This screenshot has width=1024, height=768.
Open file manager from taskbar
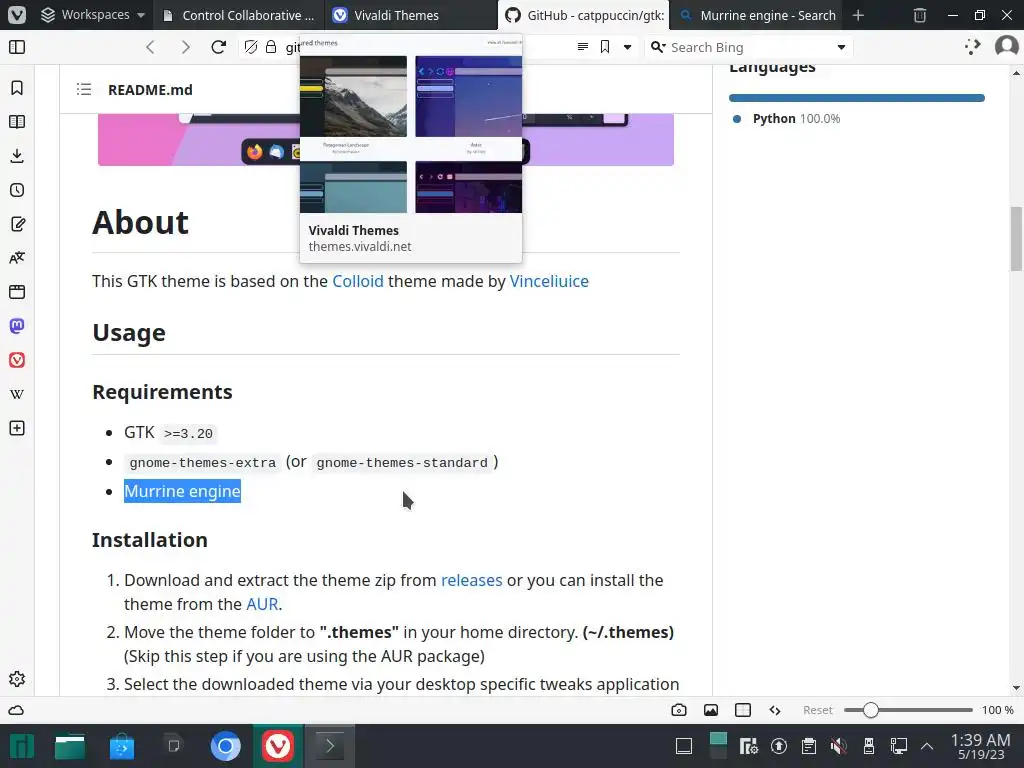[x=70, y=746]
